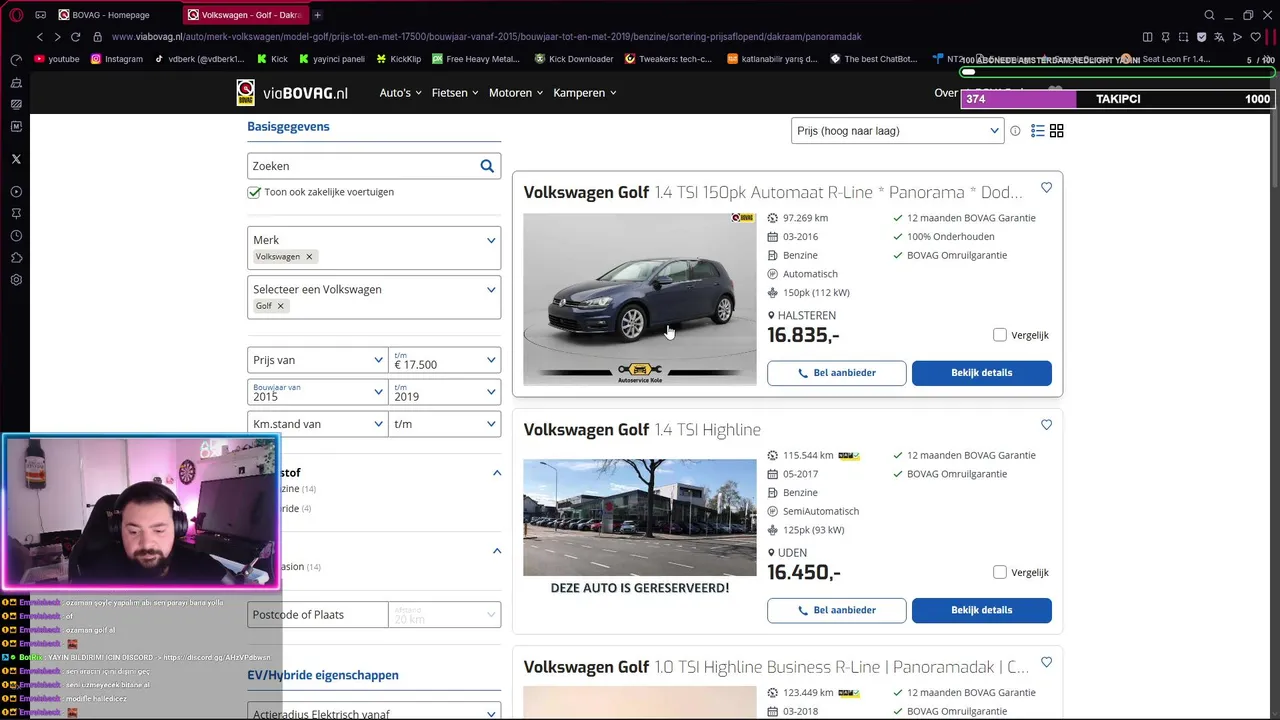Open the max price € 17.500 dropdown
Screen dimensions: 1280x720
(x=445, y=360)
